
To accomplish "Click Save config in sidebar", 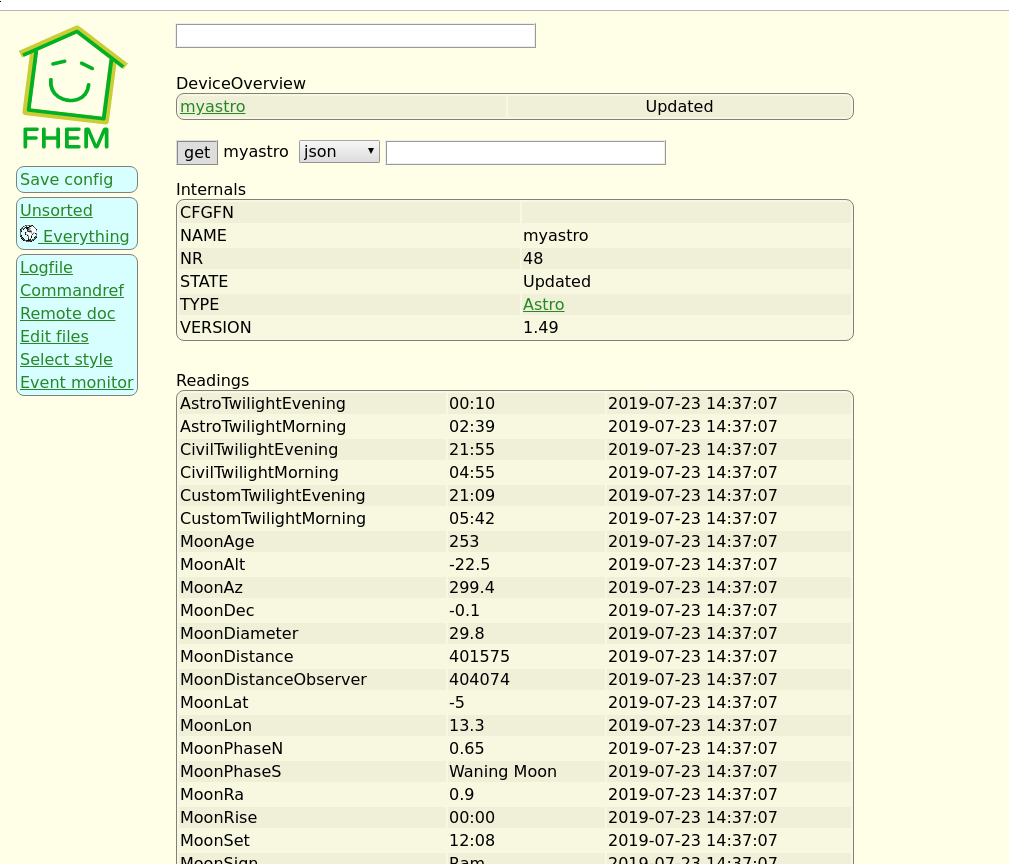I will pos(67,180).
